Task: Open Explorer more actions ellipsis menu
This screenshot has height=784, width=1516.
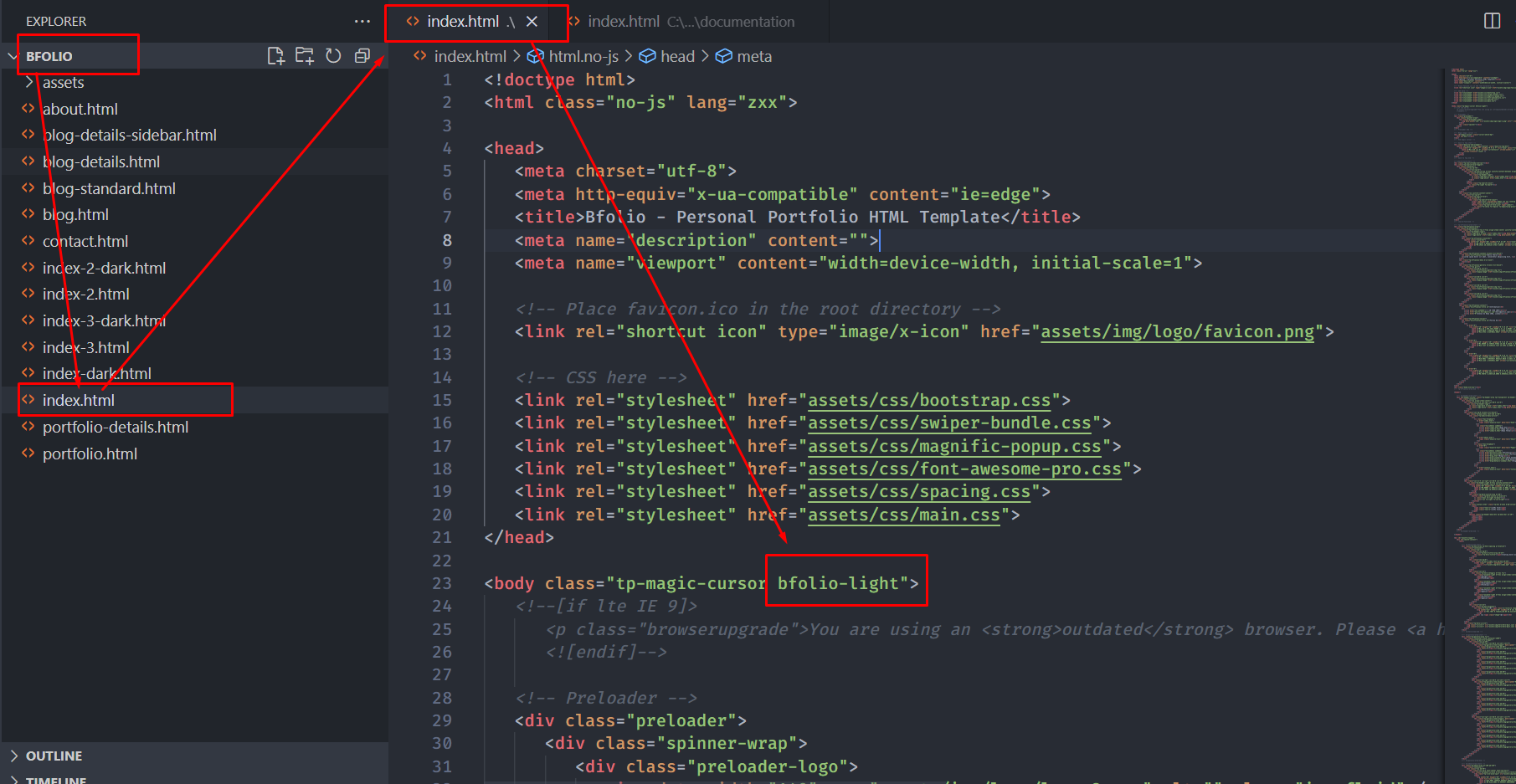Action: [x=362, y=21]
